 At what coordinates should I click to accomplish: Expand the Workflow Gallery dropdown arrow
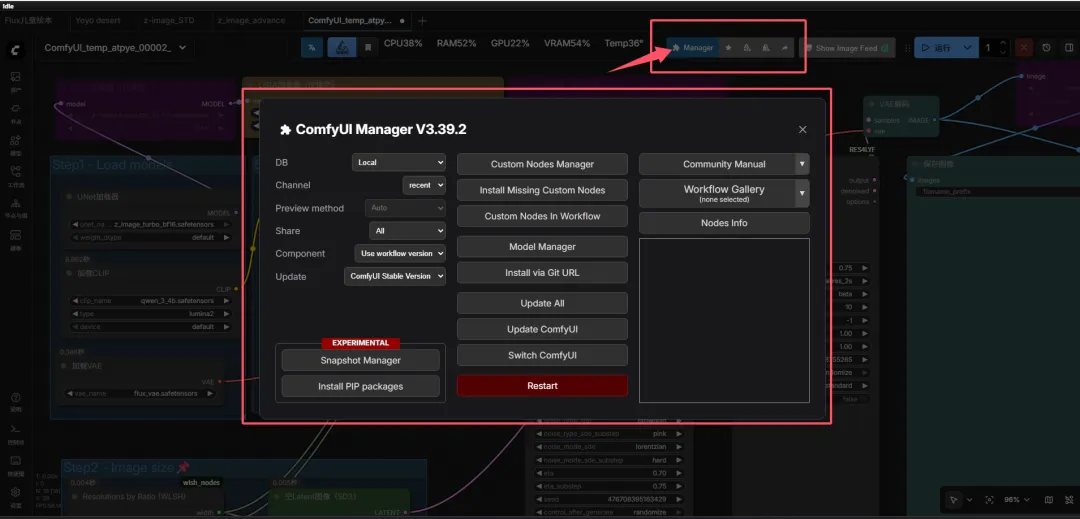point(802,193)
